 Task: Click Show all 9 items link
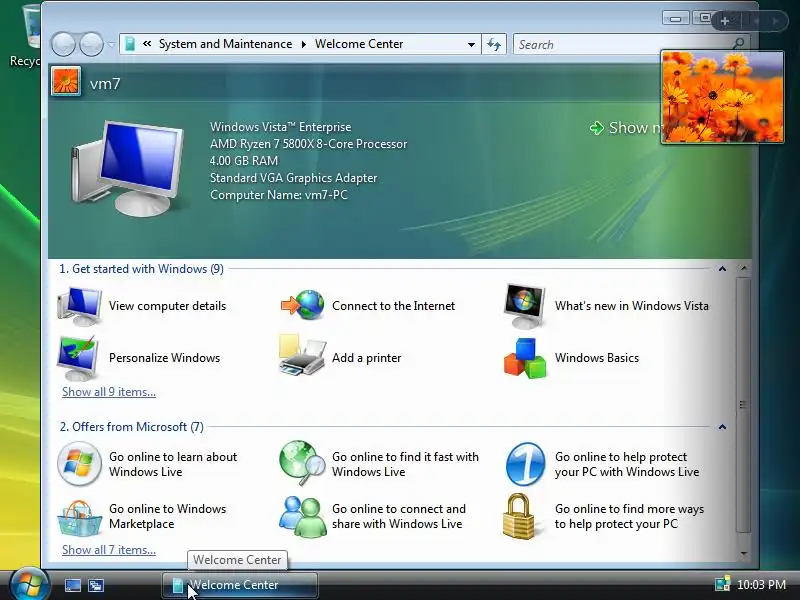click(x=109, y=392)
